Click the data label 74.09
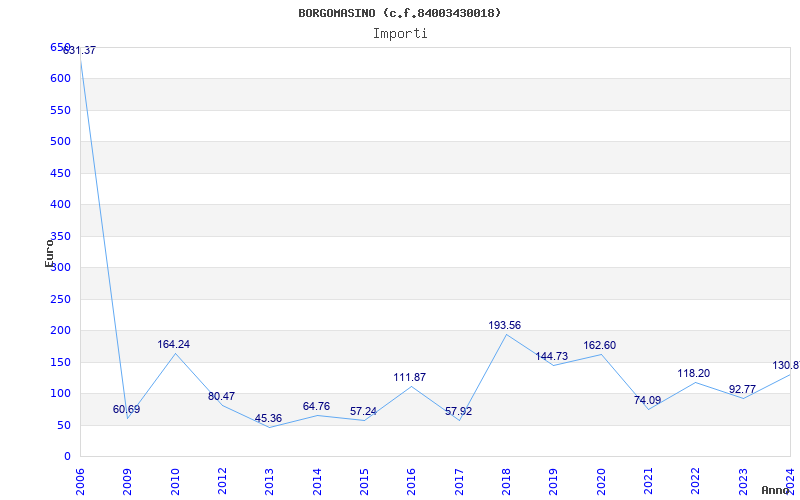This screenshot has height=500, width=800. point(647,401)
